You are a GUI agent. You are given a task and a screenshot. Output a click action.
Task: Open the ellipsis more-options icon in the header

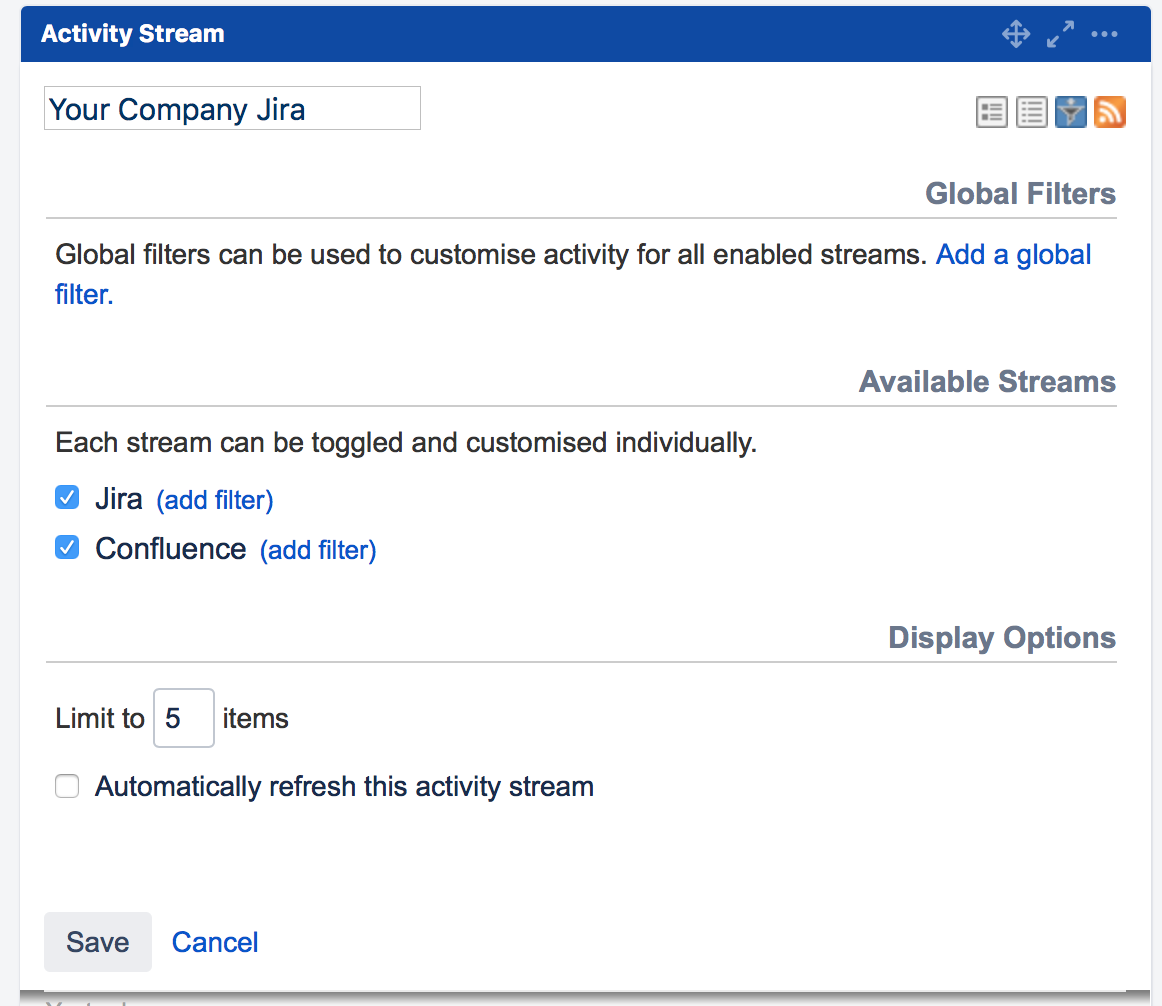tap(1104, 33)
